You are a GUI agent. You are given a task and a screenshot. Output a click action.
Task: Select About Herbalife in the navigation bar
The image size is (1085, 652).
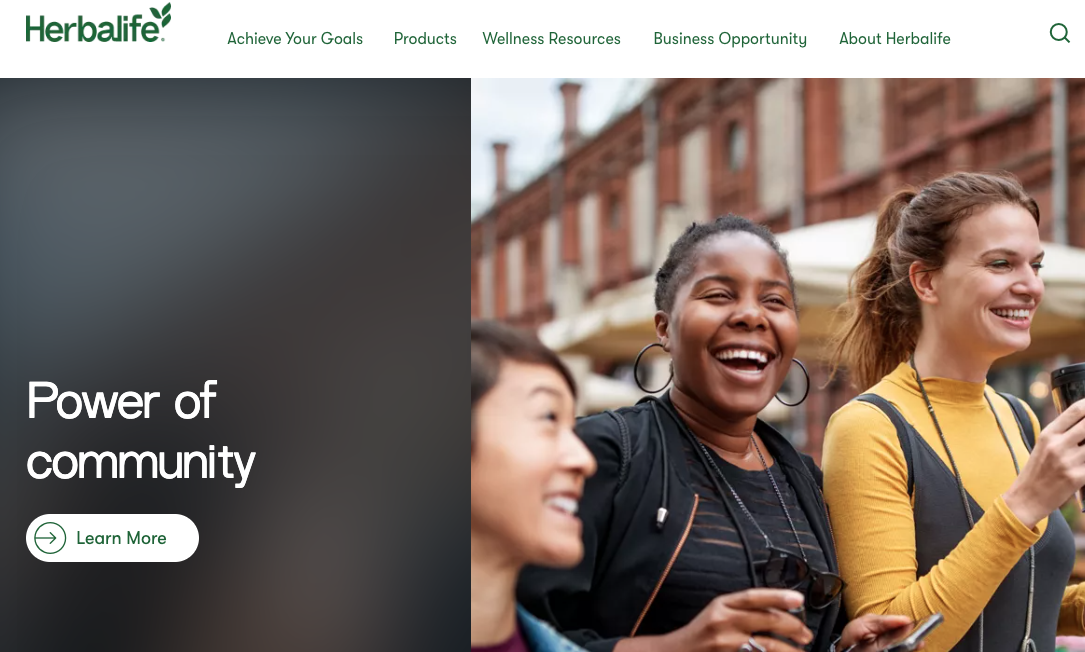click(x=895, y=39)
